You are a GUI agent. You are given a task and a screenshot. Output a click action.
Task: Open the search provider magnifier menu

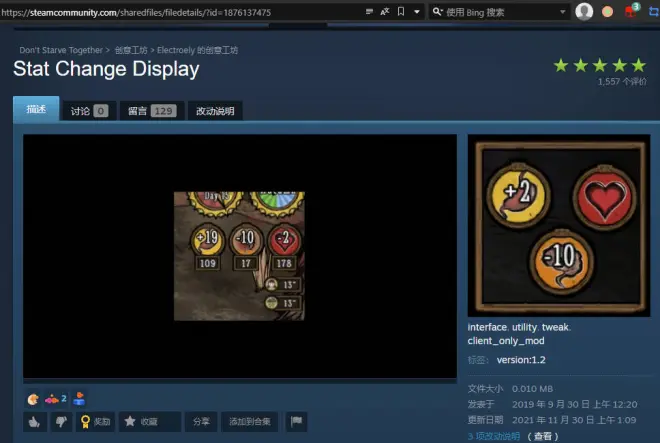pos(439,11)
